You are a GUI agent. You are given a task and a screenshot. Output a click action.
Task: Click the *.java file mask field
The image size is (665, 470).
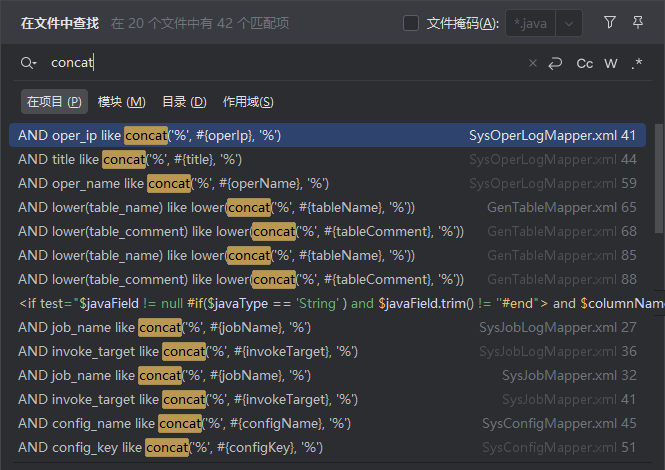[531, 23]
